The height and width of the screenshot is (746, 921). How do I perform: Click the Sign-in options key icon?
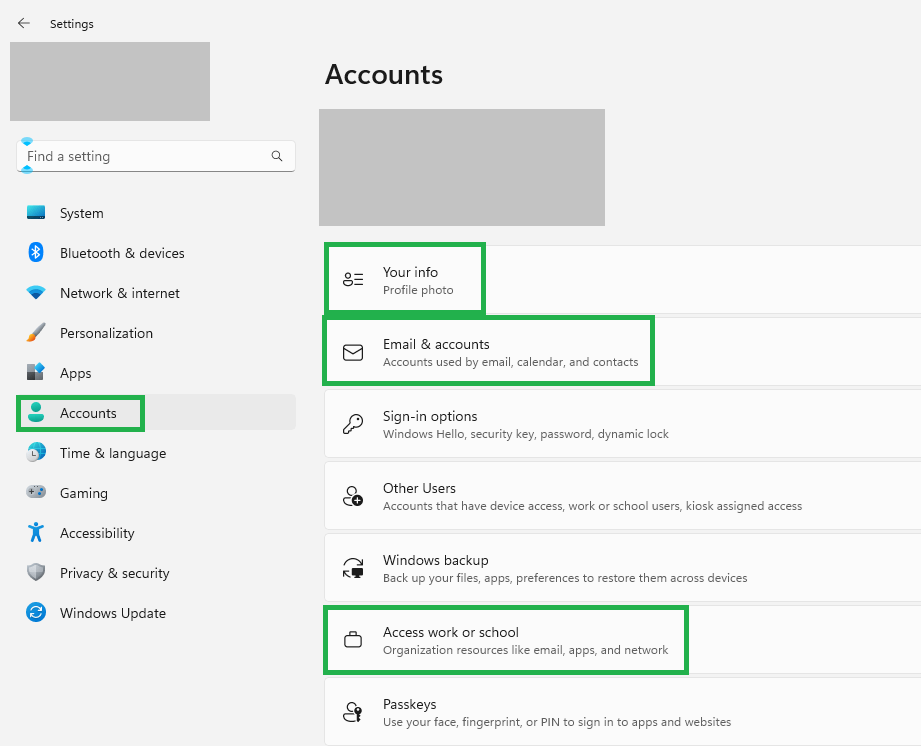click(353, 424)
